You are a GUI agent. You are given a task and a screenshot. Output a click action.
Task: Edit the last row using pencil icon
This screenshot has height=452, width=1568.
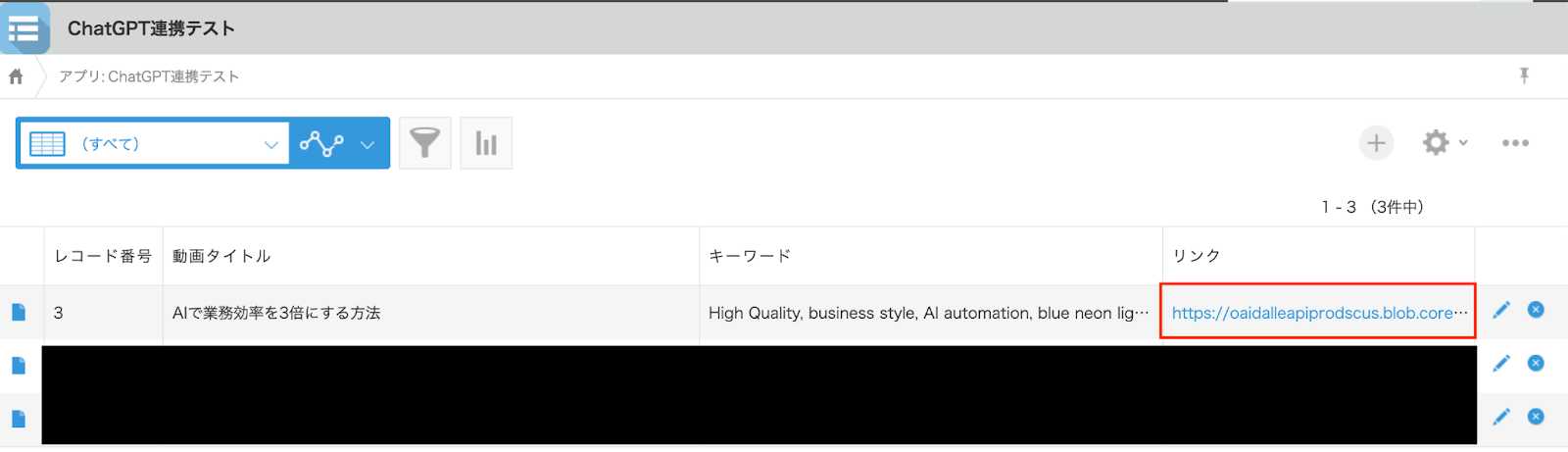coord(1501,417)
